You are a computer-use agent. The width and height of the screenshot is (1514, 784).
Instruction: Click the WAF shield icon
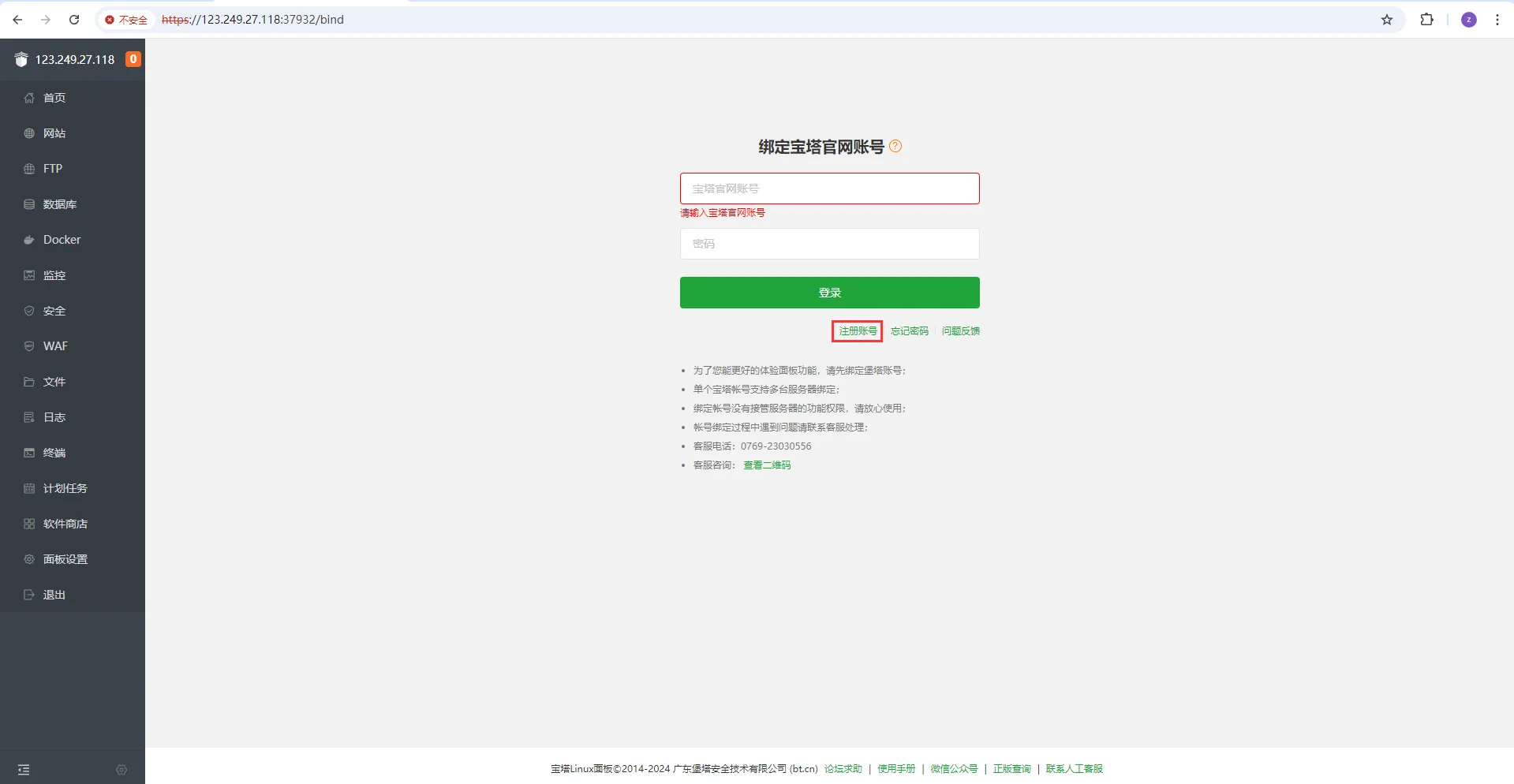pyautogui.click(x=29, y=346)
